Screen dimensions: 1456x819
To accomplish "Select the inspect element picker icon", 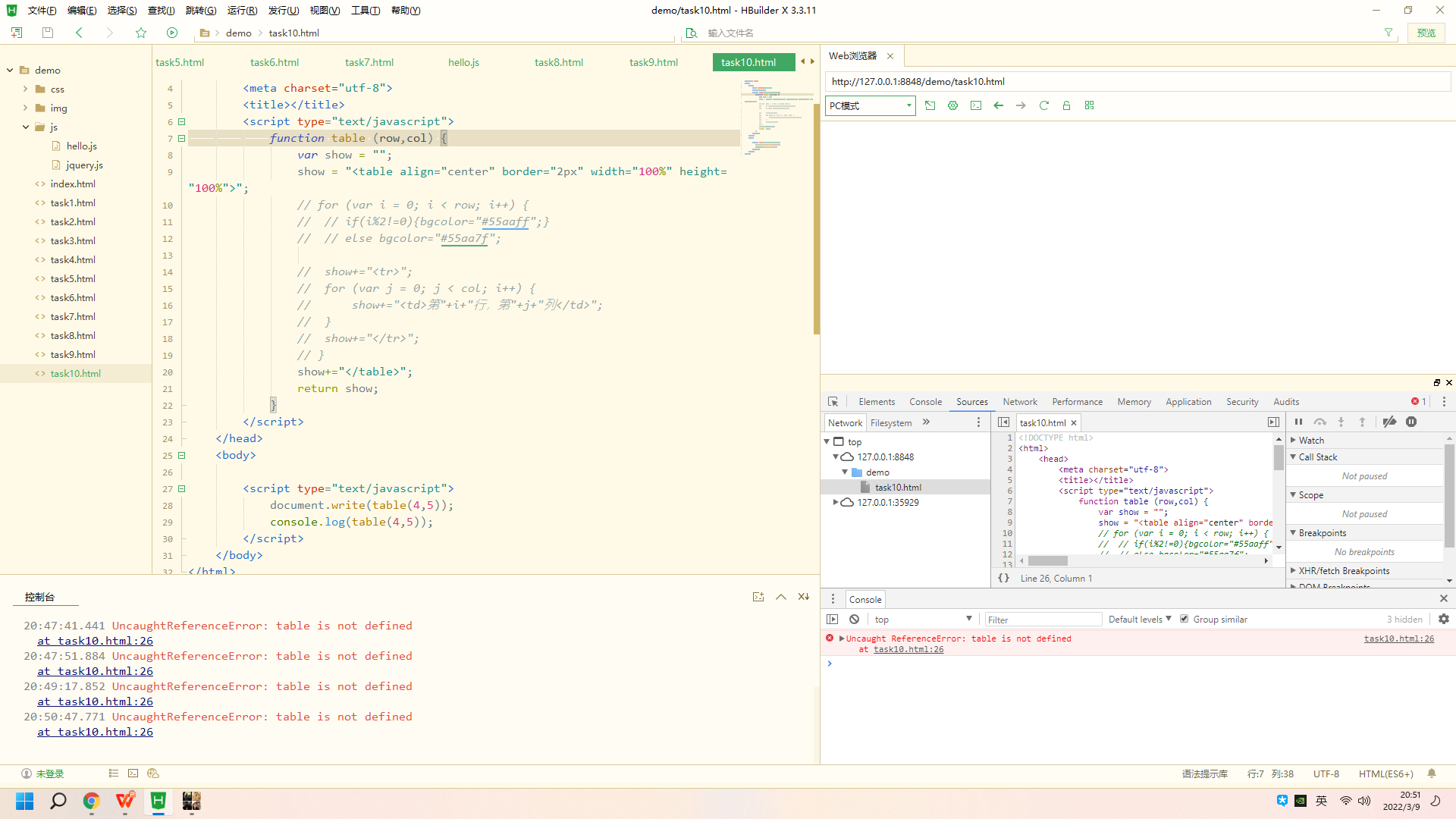I will [x=833, y=402].
